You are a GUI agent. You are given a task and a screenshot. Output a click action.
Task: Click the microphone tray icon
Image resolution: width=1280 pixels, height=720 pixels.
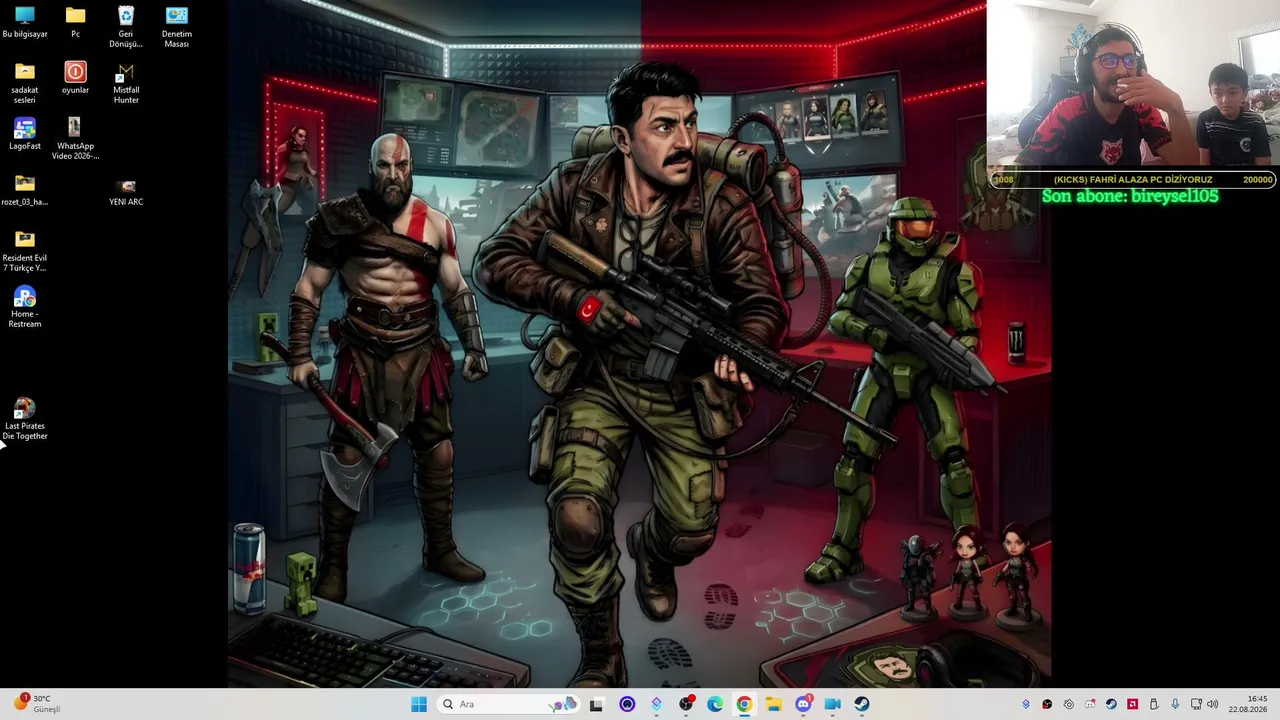tap(1175, 704)
